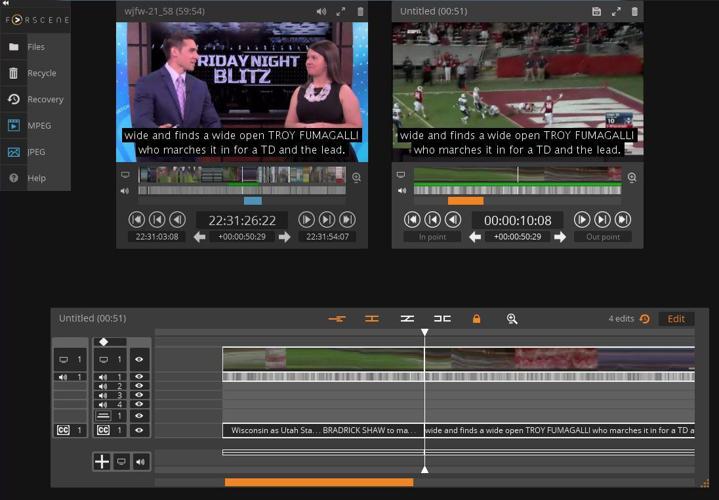
Task: Go to end in source viewer
Action: 347,220
